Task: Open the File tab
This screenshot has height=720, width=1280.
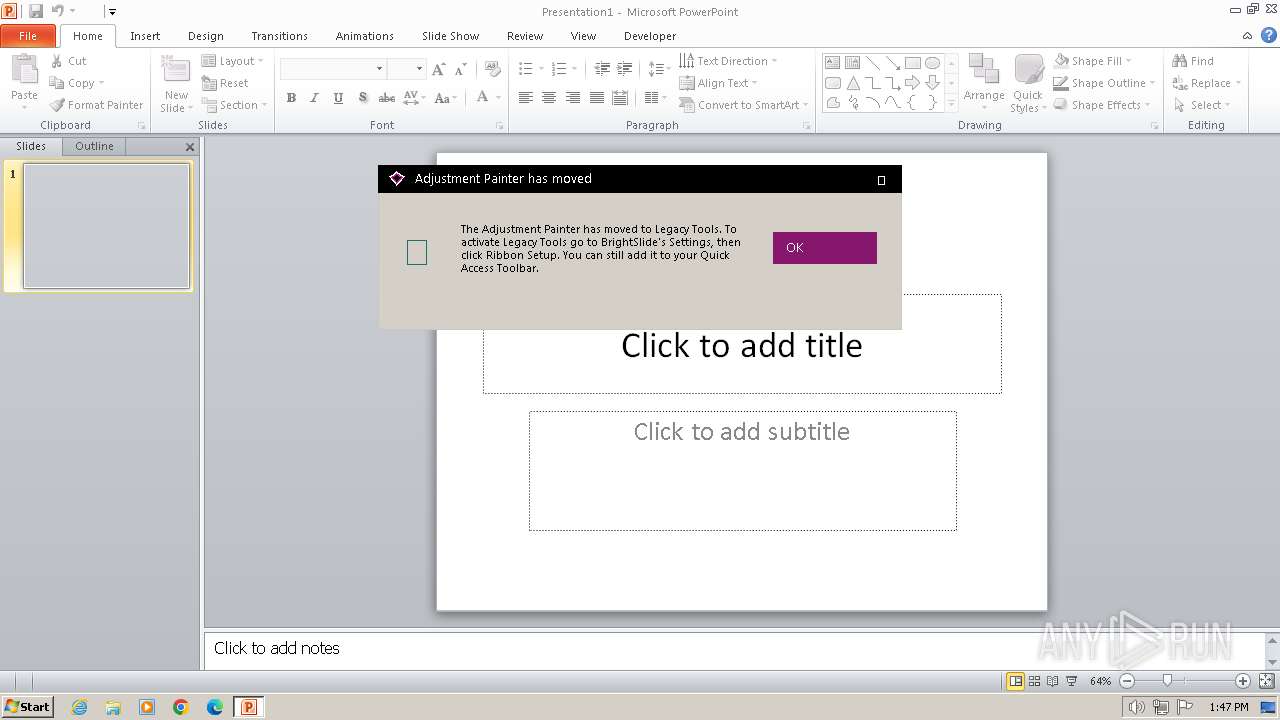Action: pos(28,36)
